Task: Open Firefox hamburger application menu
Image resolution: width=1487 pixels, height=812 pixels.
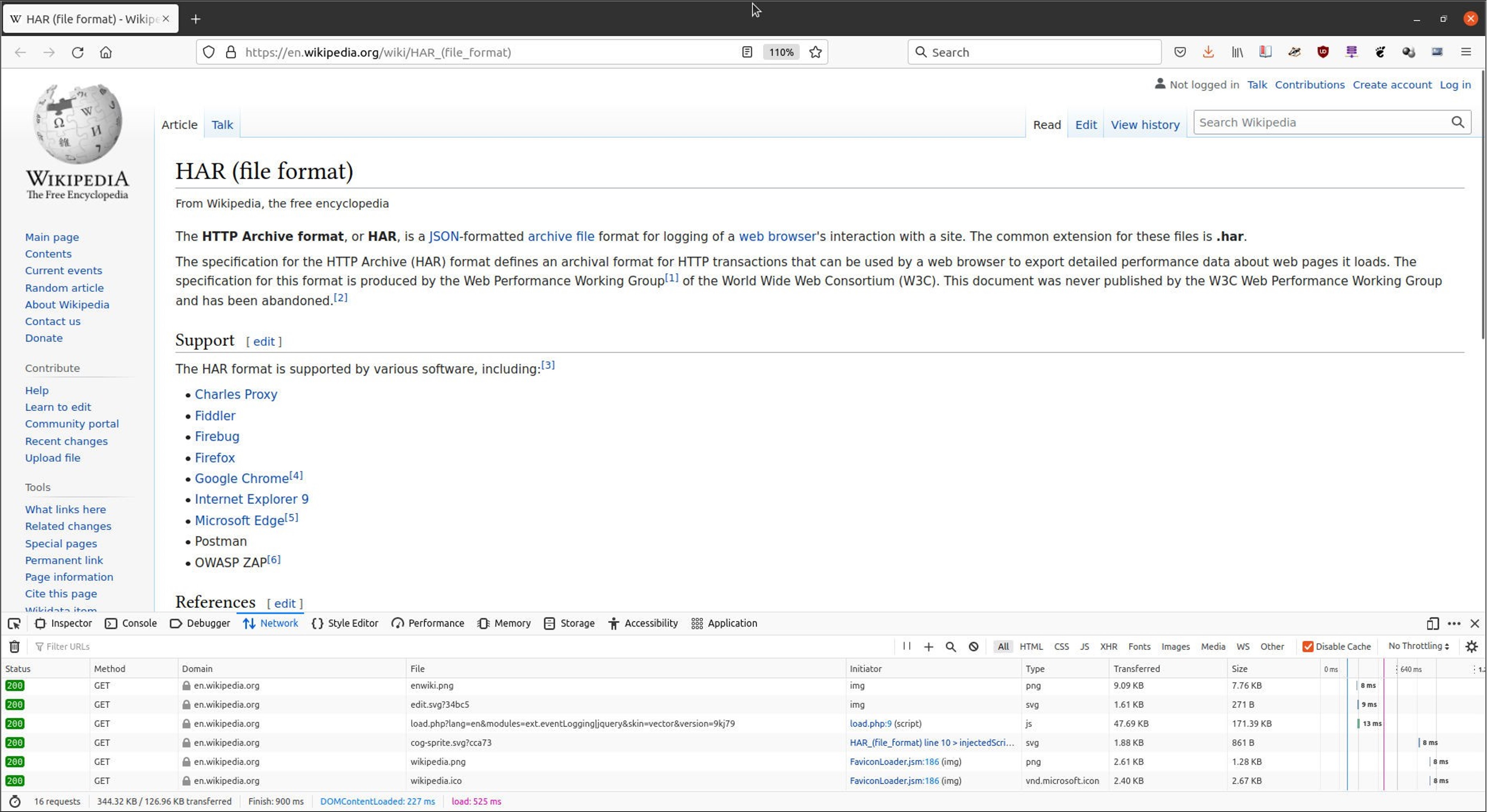Action: click(1466, 53)
